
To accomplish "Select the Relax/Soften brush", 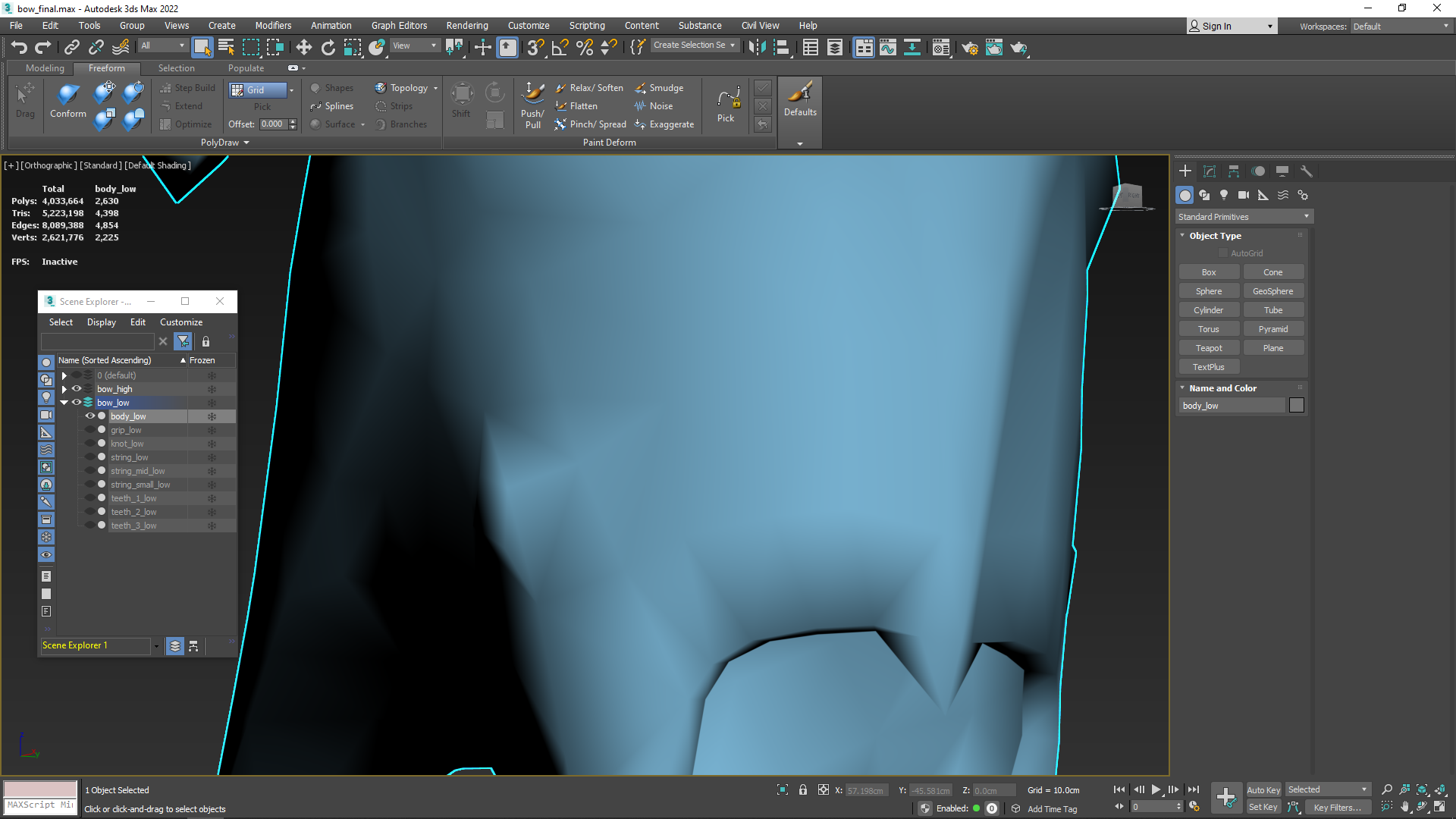I will (589, 88).
